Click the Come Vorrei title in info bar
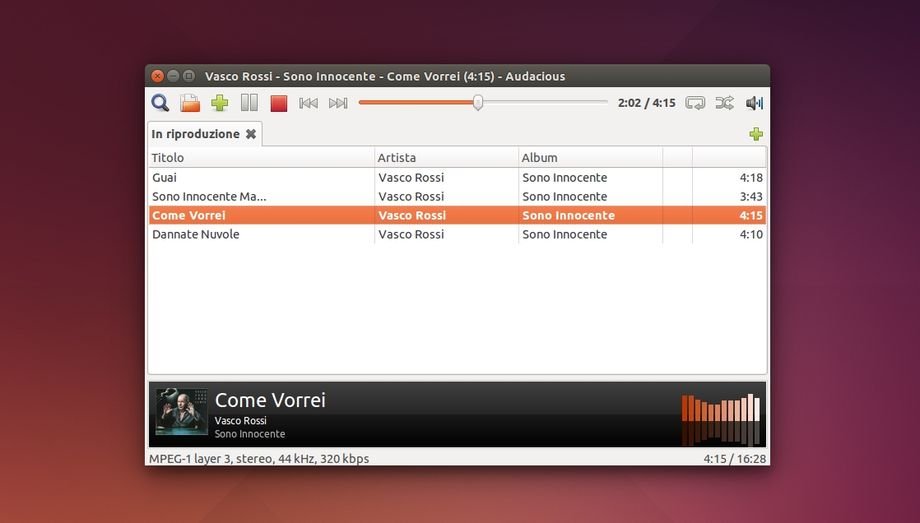This screenshot has height=523, width=920. pos(270,400)
